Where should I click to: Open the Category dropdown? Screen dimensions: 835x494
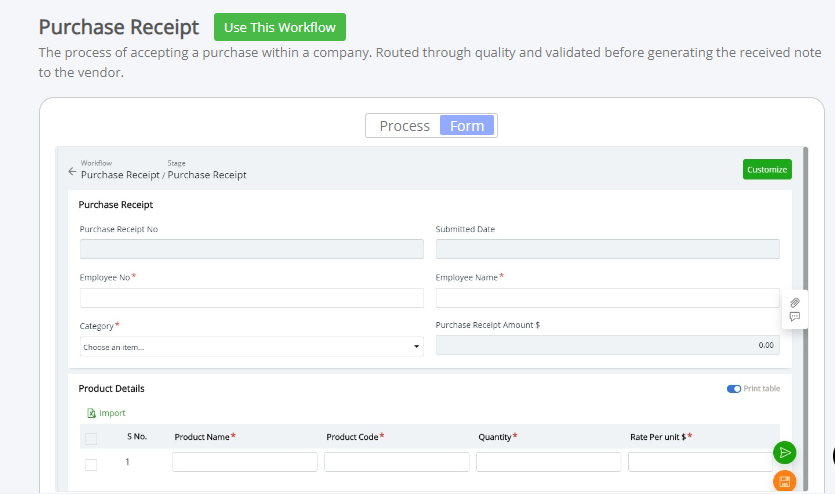(251, 347)
